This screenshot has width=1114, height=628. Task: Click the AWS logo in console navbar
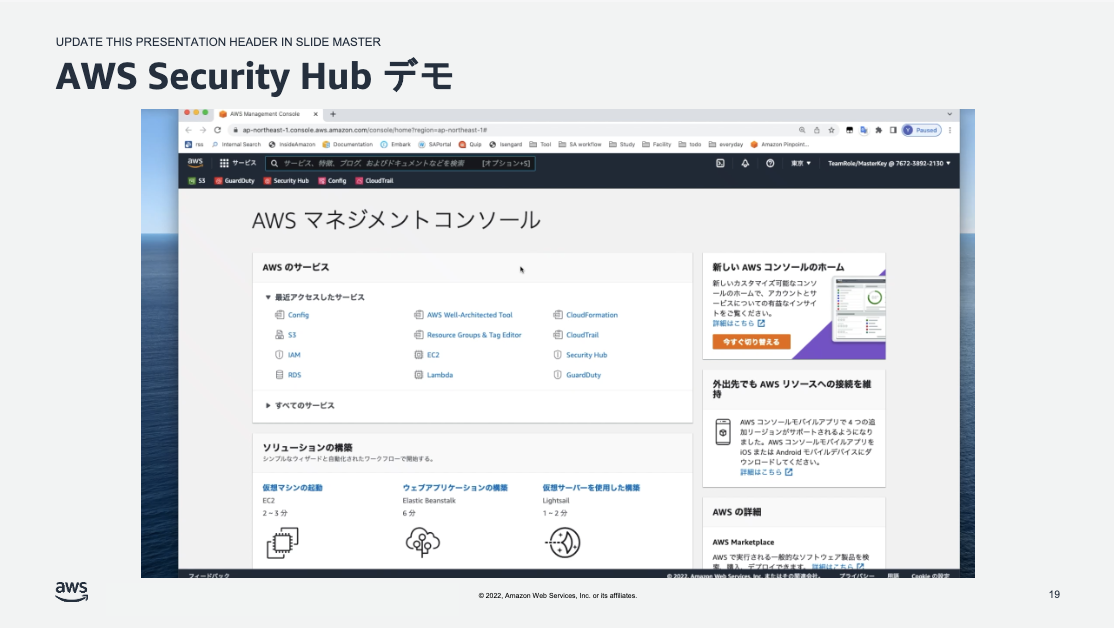[x=195, y=163]
